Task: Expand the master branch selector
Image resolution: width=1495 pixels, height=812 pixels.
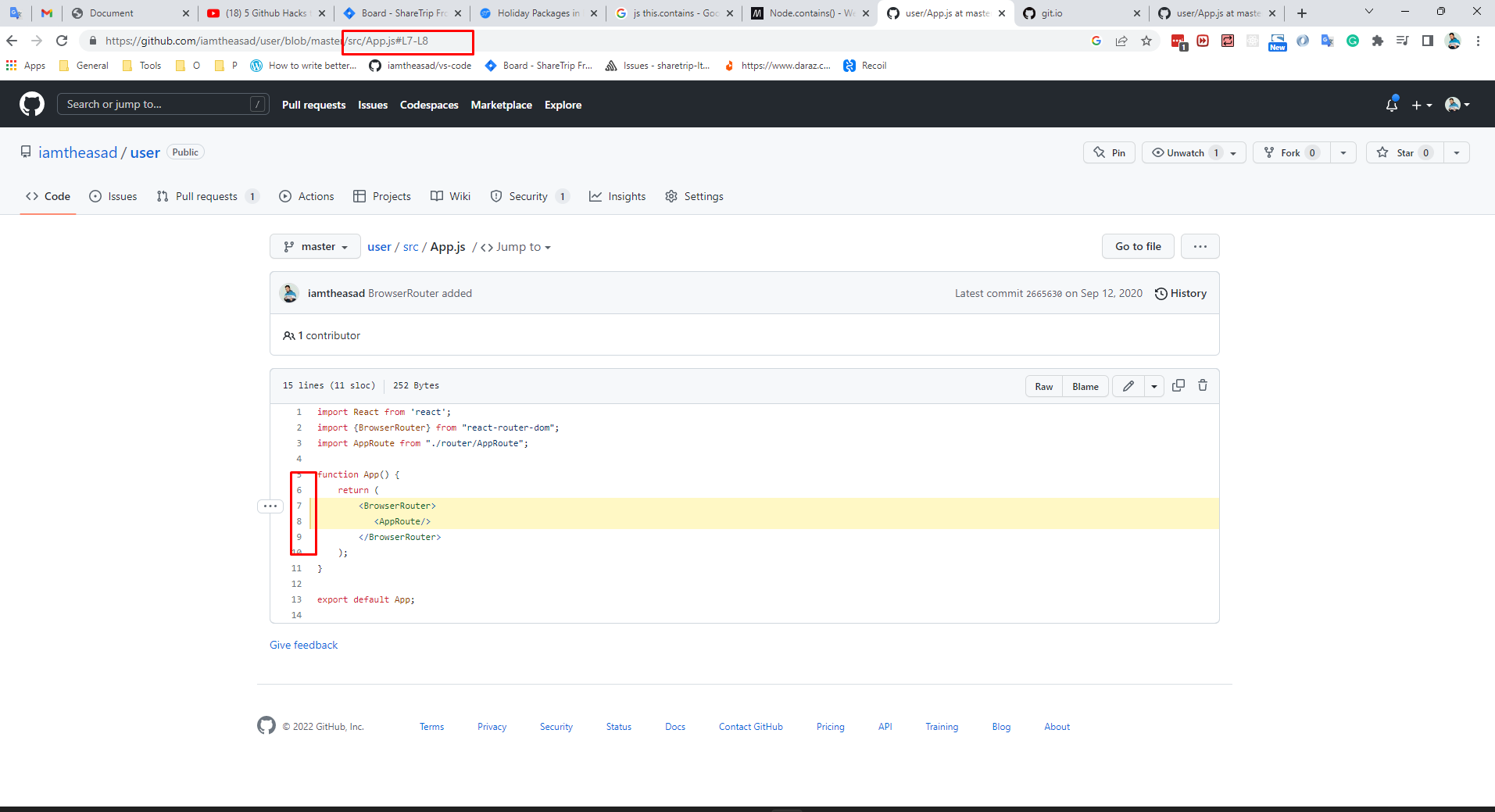Action: [x=315, y=246]
